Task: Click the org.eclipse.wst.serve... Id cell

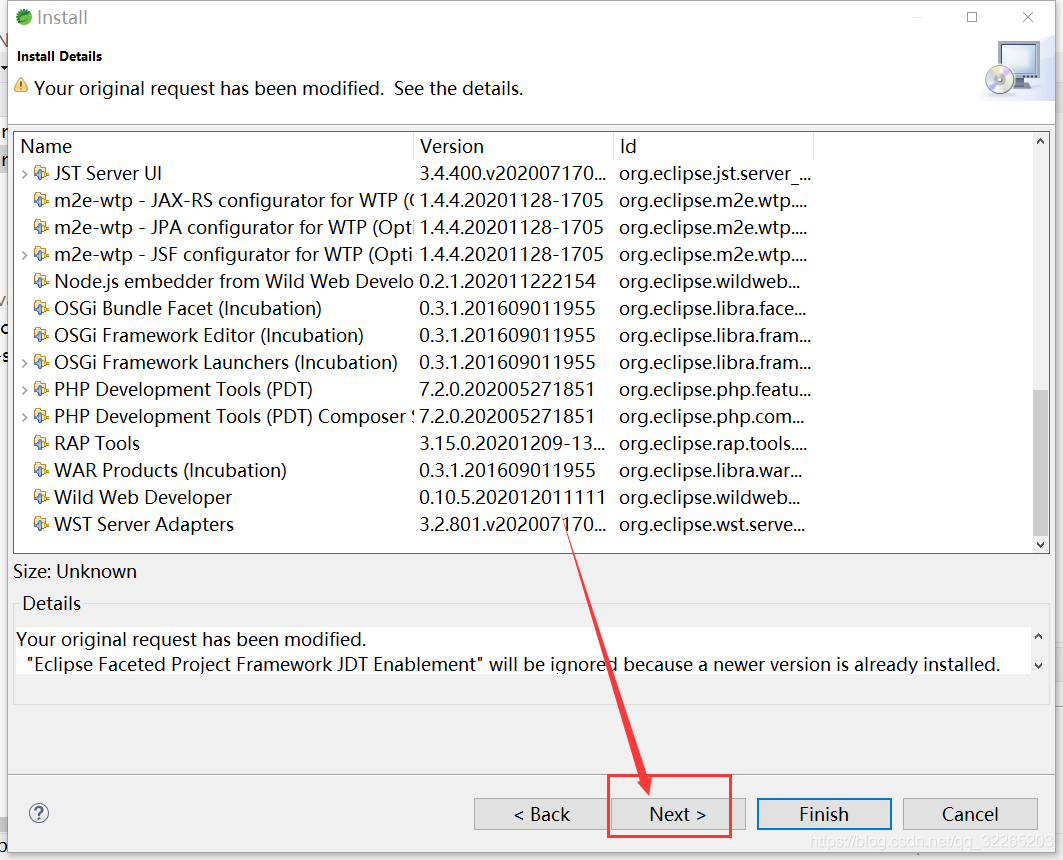Action: [x=712, y=525]
